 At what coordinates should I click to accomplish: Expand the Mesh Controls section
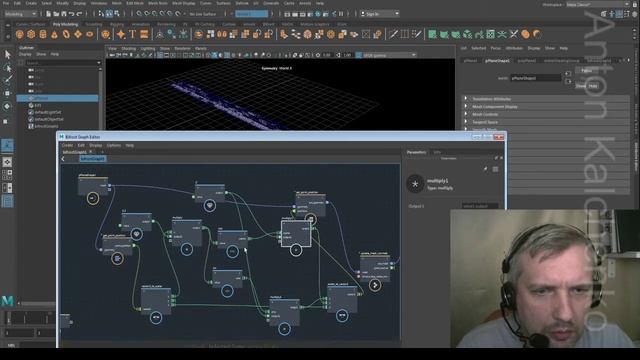pos(466,114)
